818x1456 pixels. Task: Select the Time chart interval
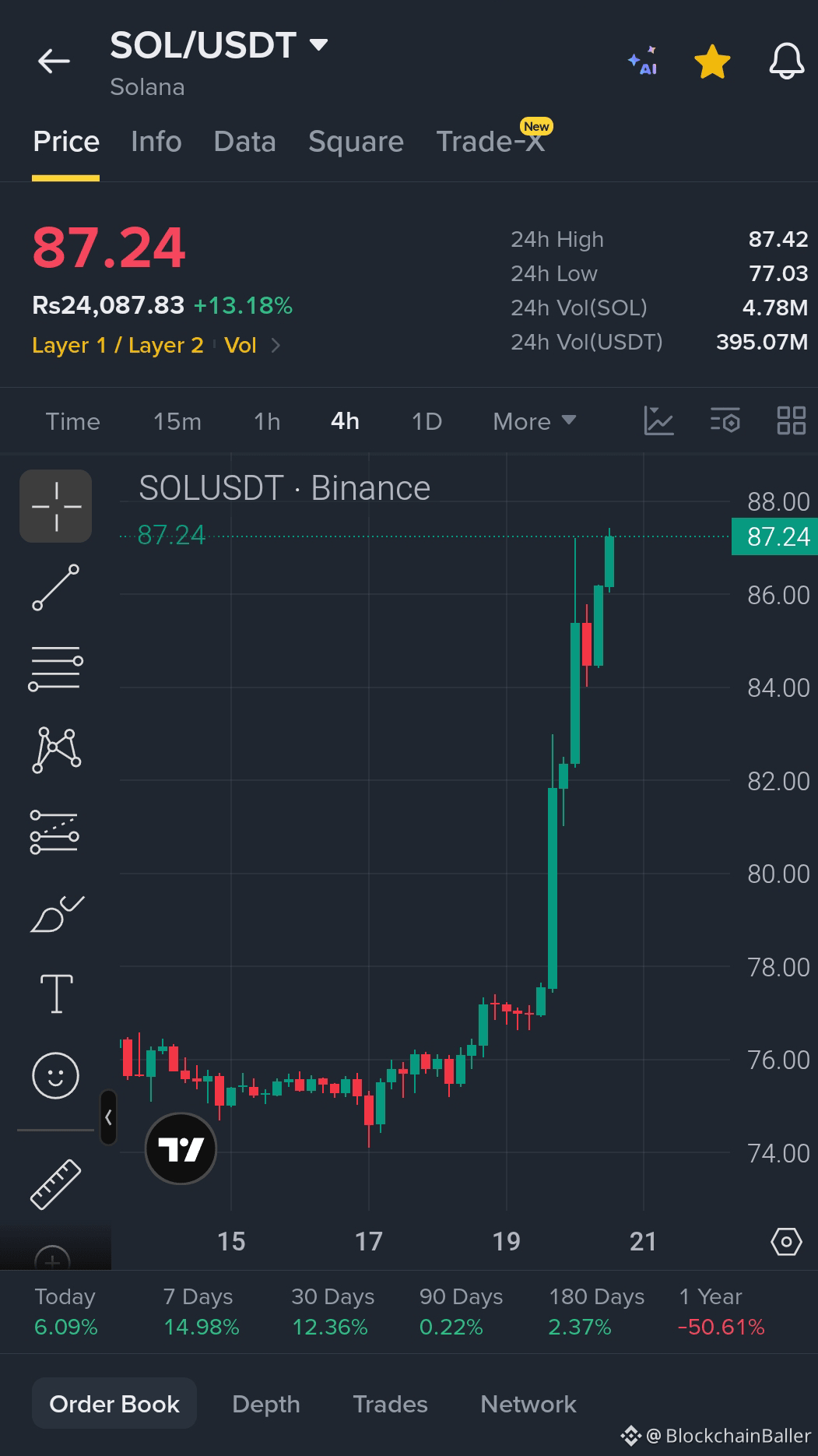[x=73, y=421]
